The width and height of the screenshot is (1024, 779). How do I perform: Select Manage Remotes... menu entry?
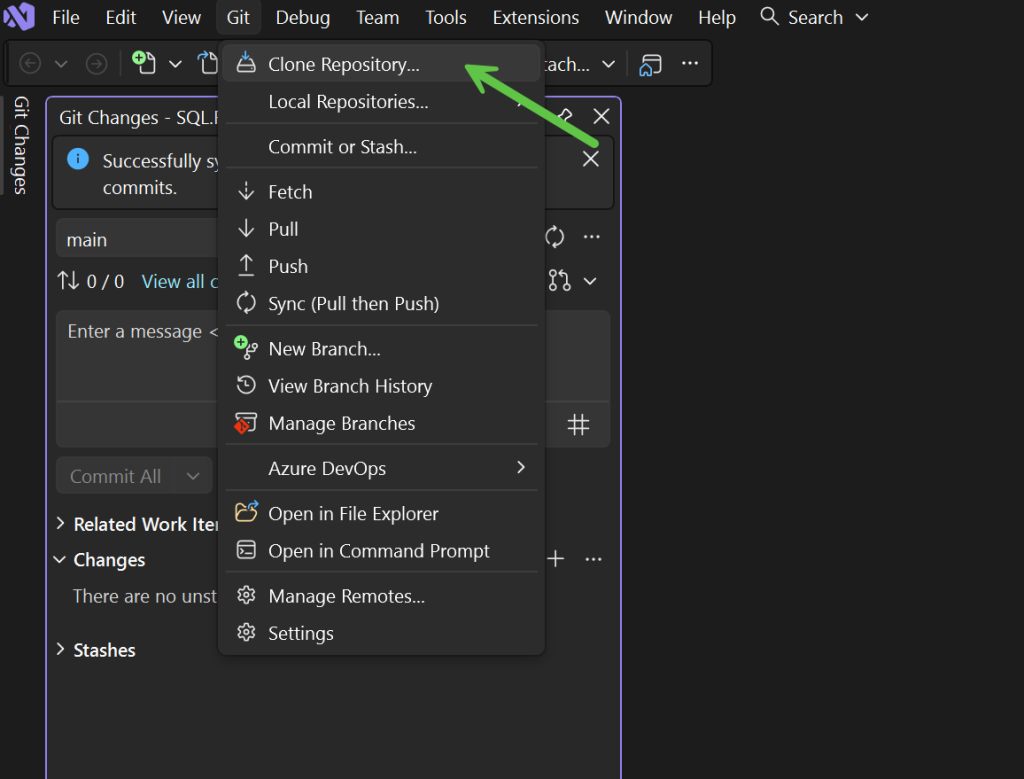[x=381, y=596]
